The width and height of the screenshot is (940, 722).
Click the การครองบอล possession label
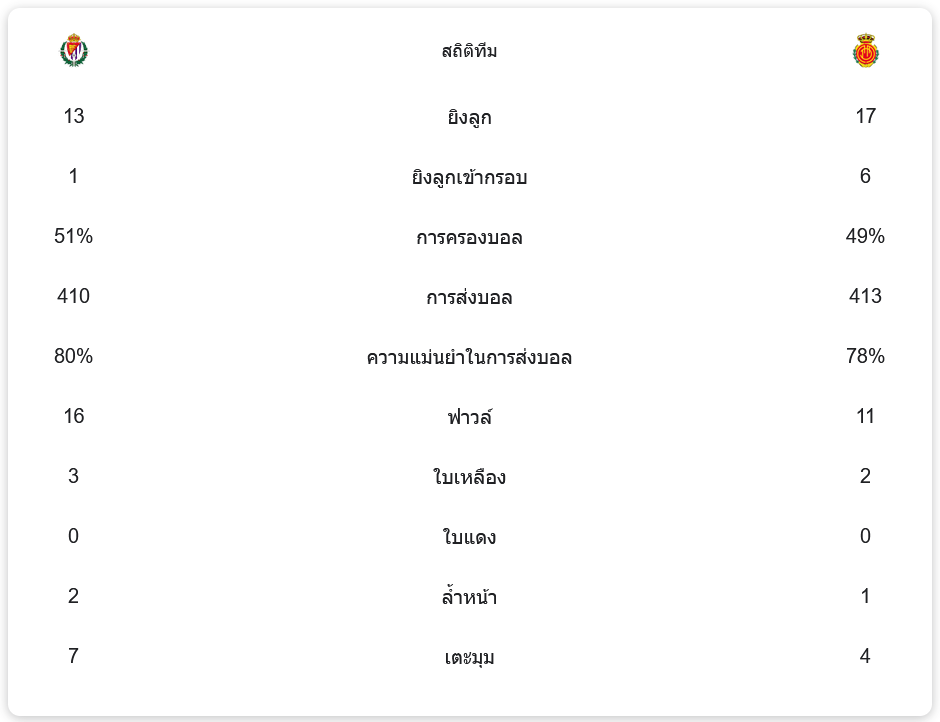click(x=469, y=237)
